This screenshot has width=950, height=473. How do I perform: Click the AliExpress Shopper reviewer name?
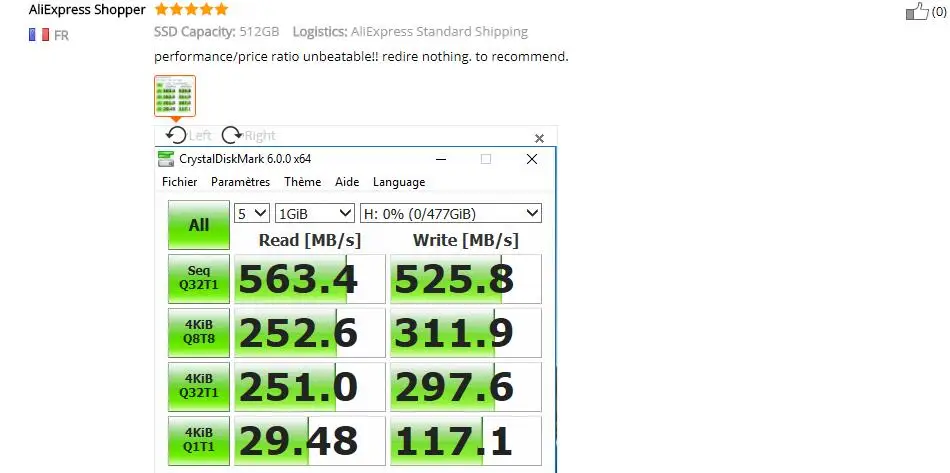tap(87, 10)
